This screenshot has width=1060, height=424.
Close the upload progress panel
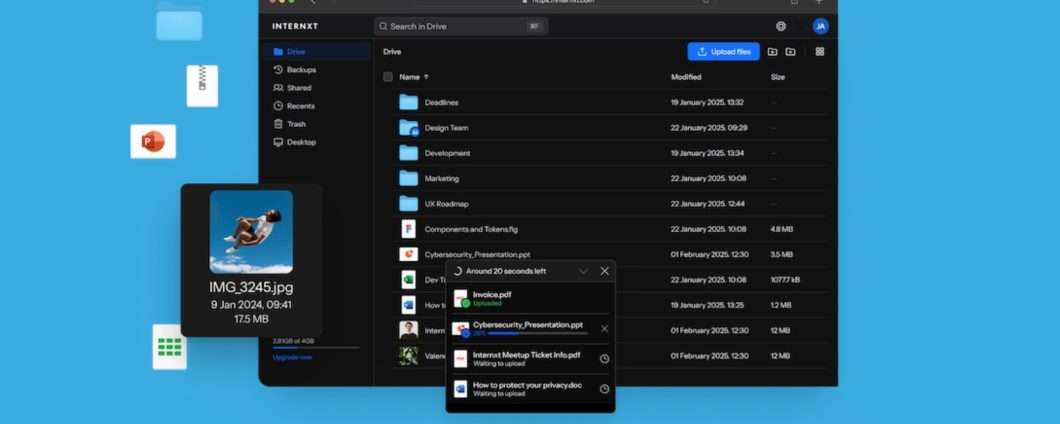pyautogui.click(x=604, y=271)
